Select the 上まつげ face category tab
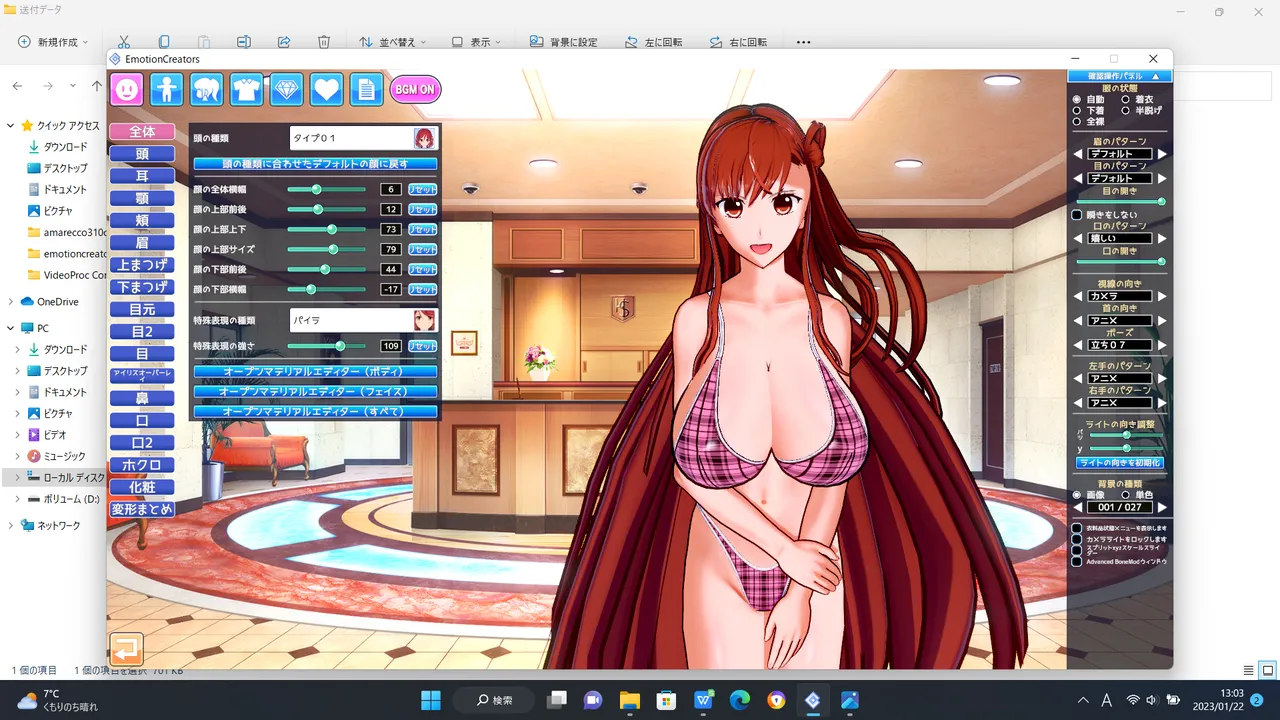This screenshot has width=1280, height=720. (x=142, y=265)
